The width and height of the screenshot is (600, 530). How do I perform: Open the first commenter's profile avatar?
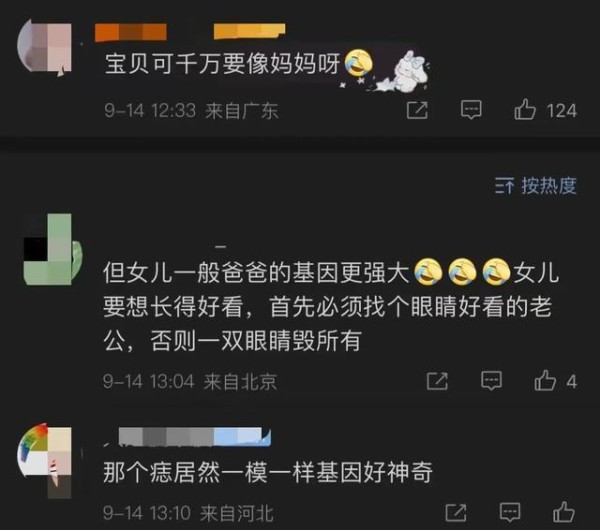click(44, 47)
